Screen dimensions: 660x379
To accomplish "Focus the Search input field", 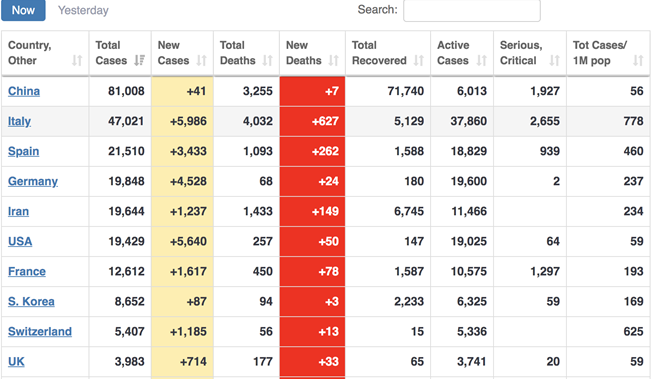I will point(472,10).
